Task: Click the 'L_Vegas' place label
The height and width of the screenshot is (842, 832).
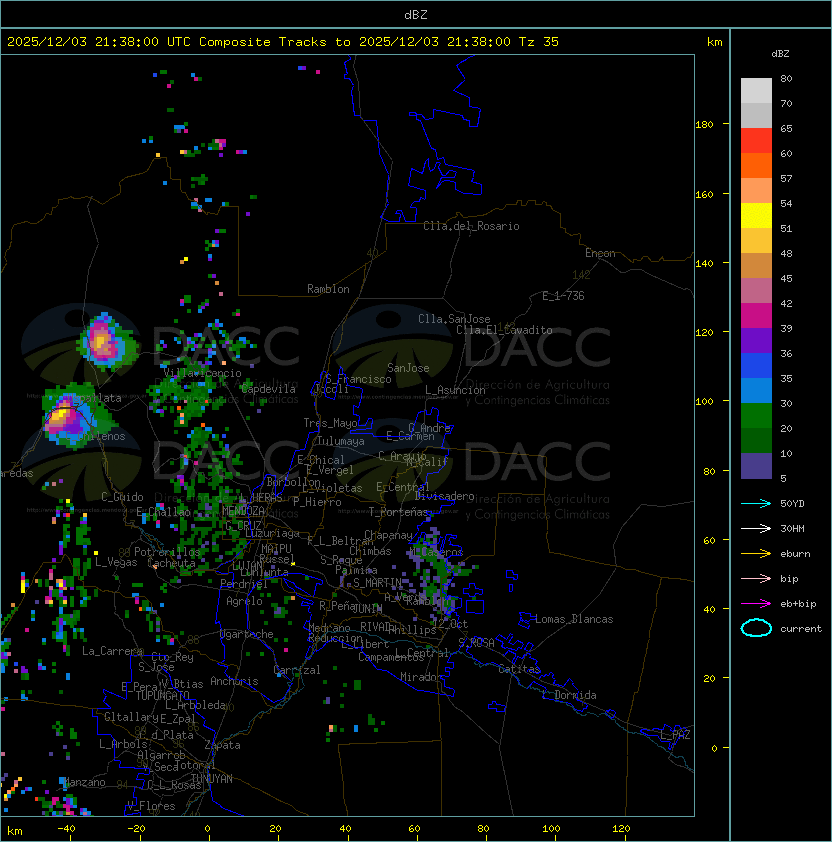Action: click(116, 562)
